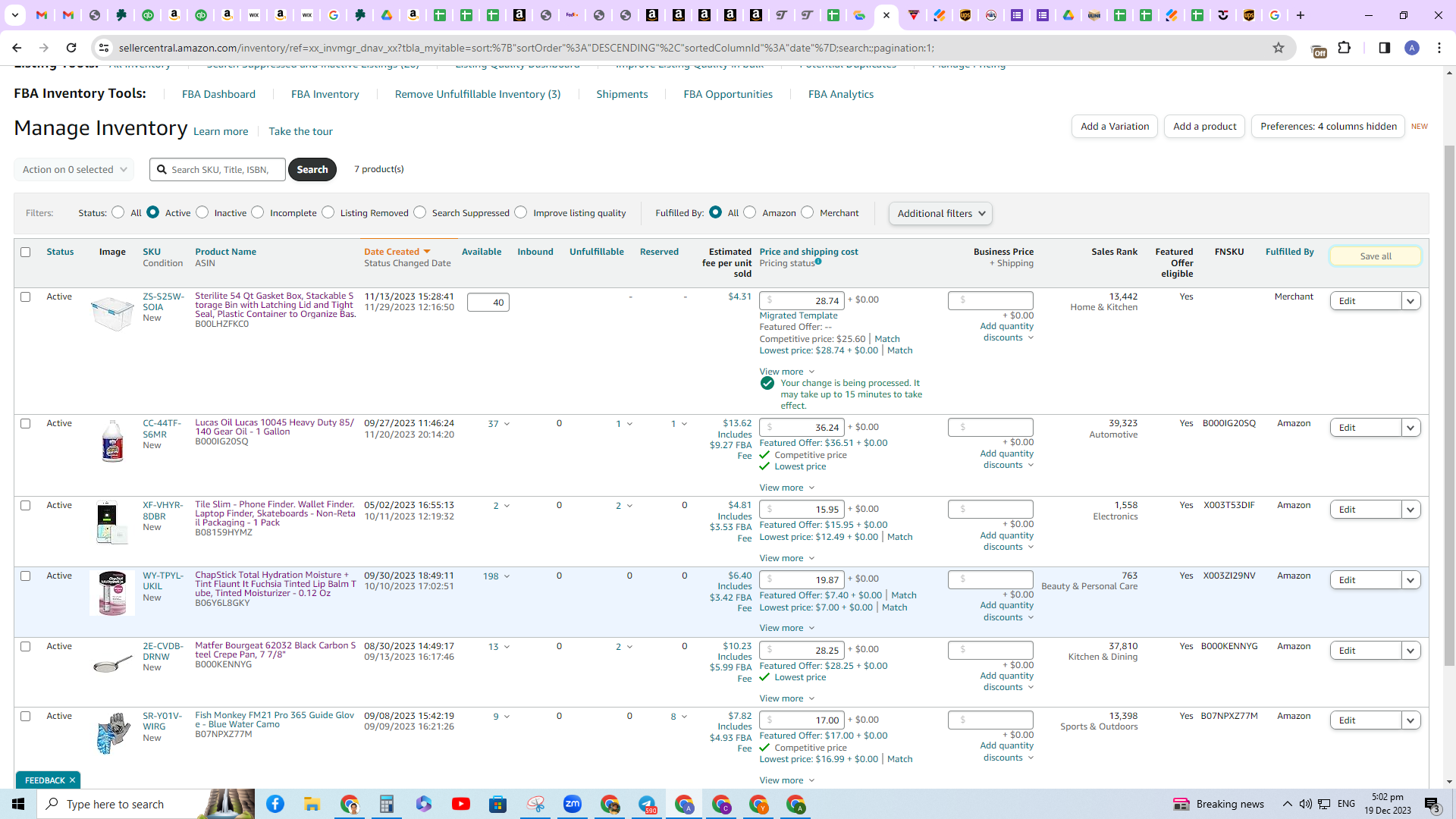
Task: Open Telegram from the taskbar
Action: coord(647,804)
